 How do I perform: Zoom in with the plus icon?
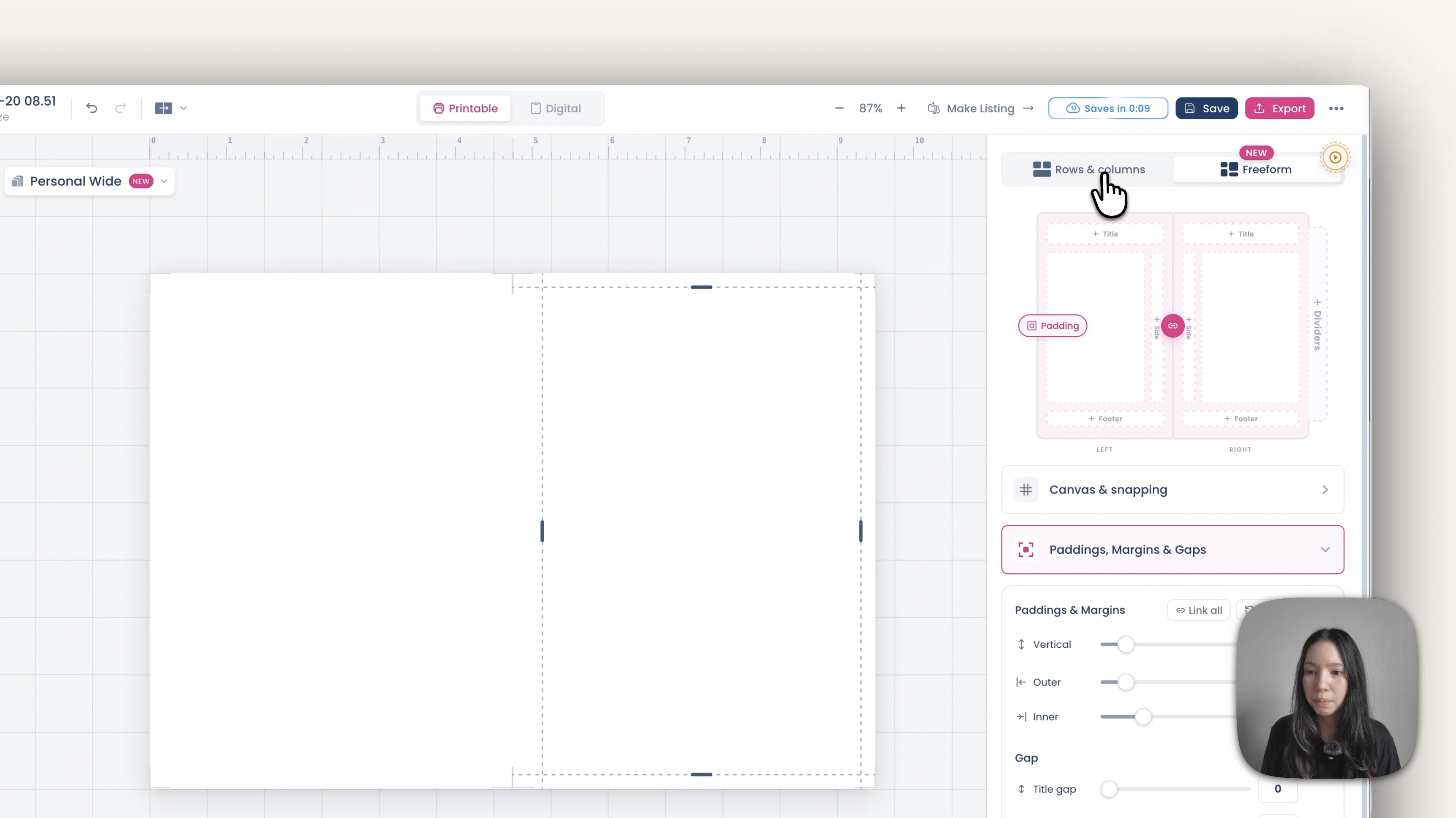pyautogui.click(x=901, y=108)
